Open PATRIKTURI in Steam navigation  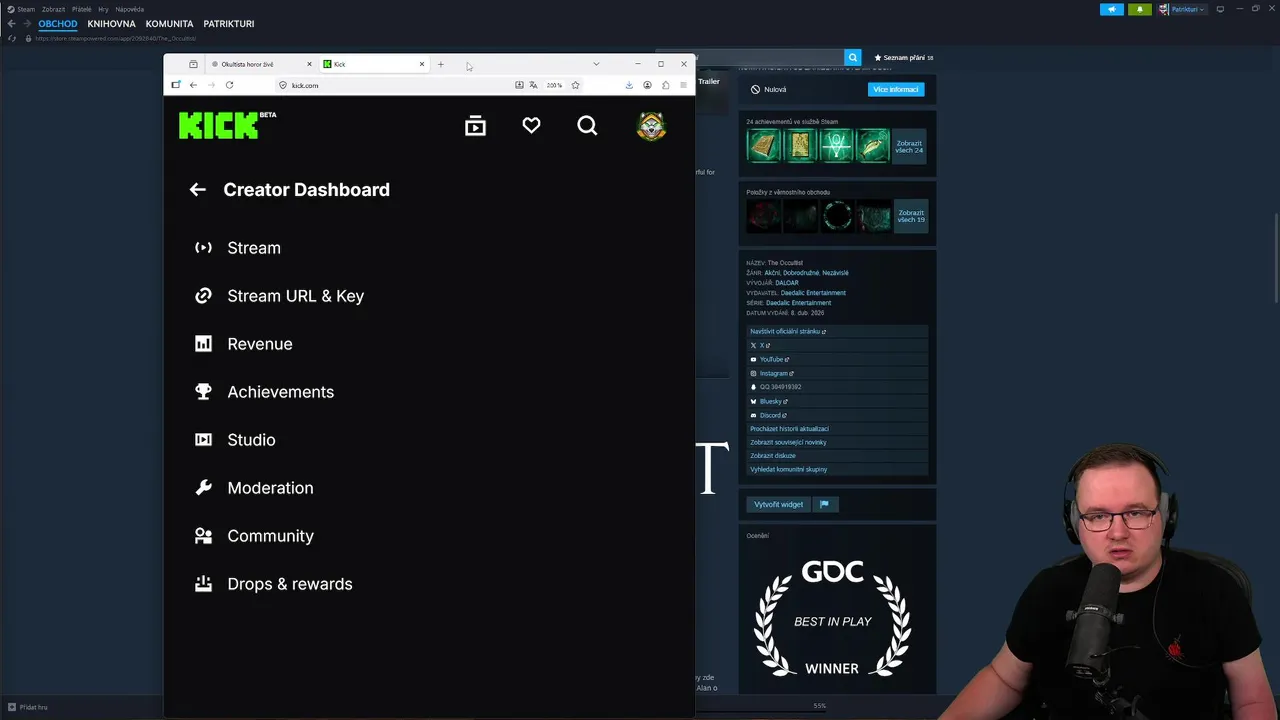[x=229, y=23]
